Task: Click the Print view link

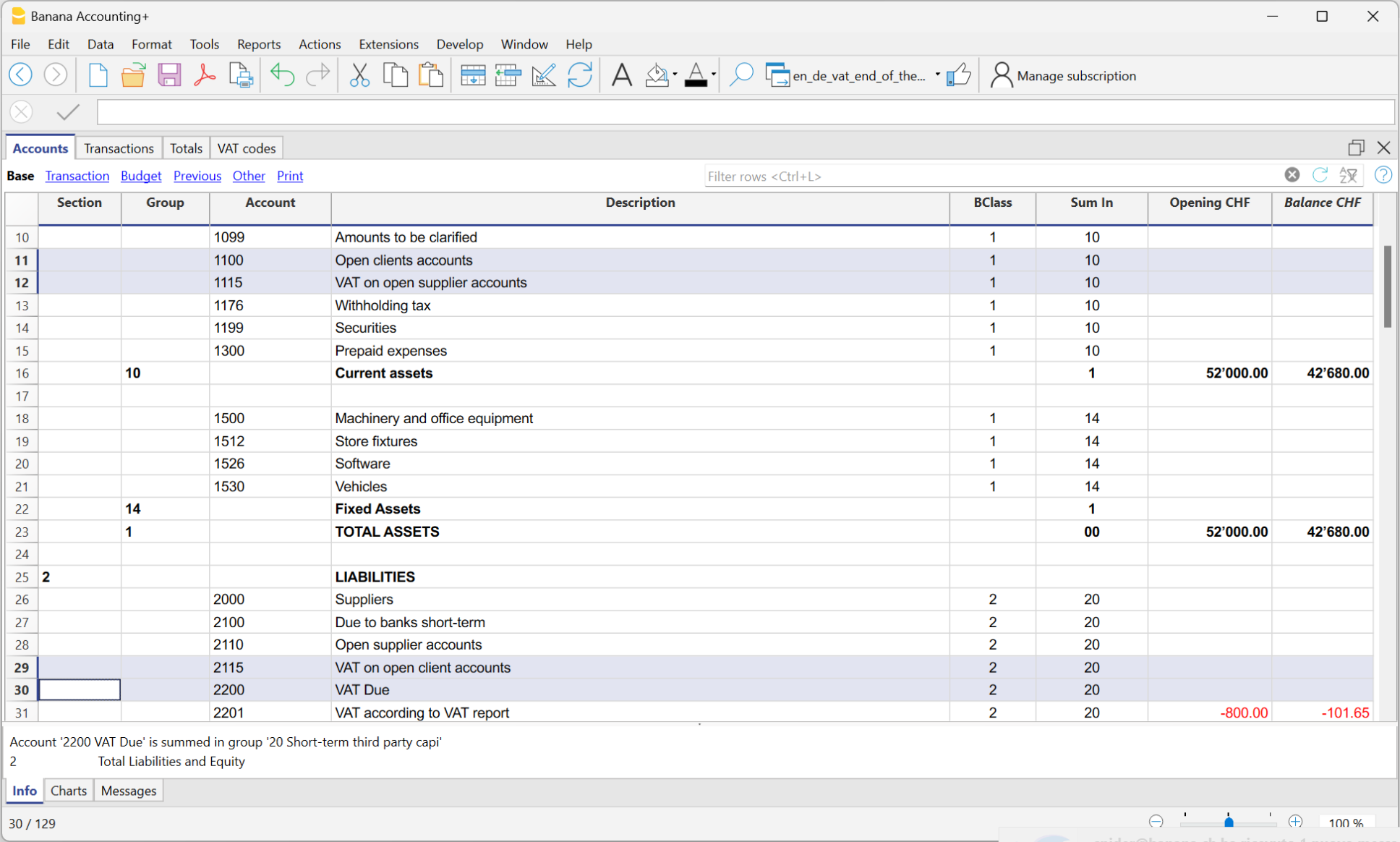Action: 288,176
